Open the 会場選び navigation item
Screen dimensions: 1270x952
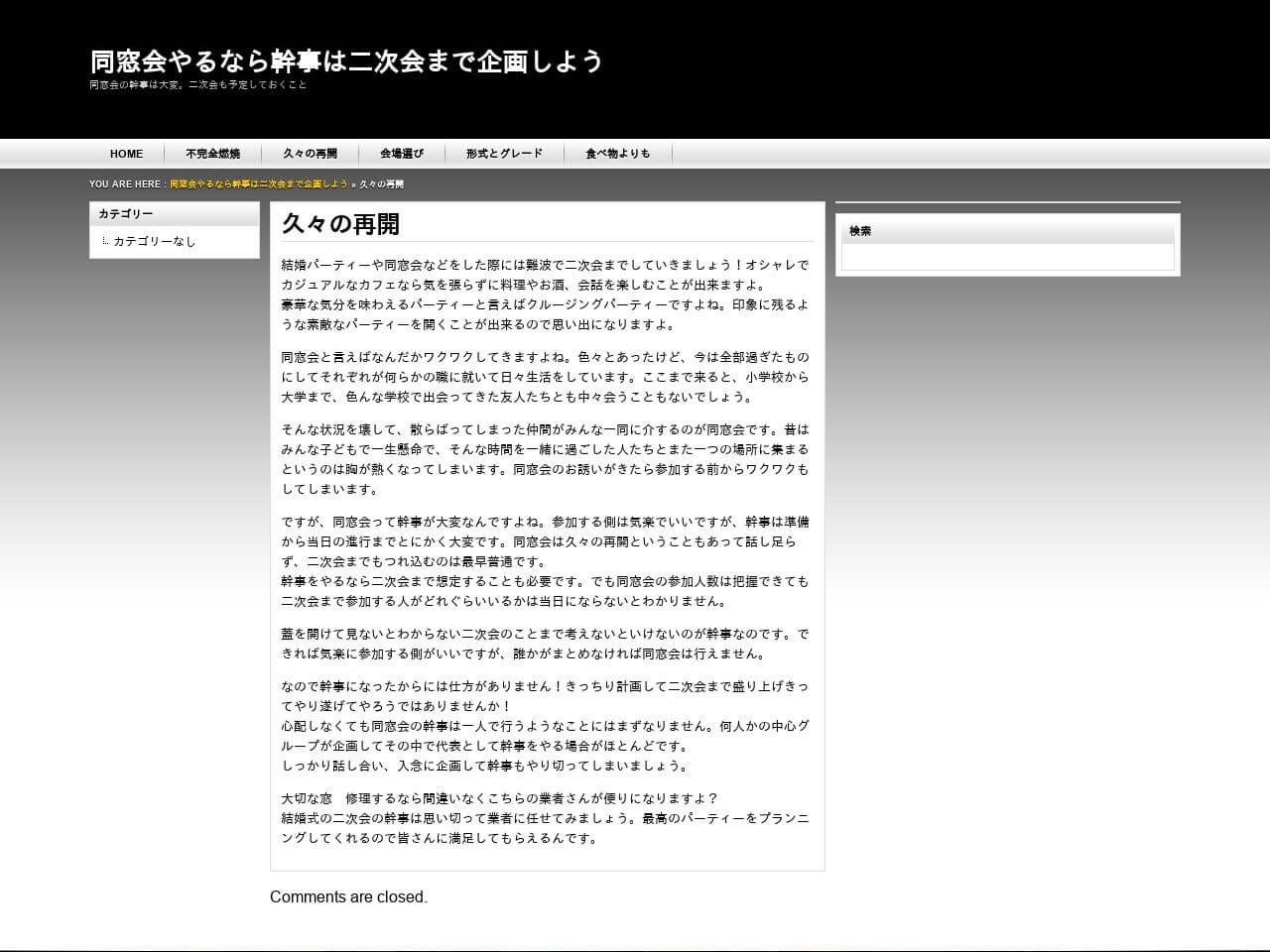coord(401,154)
